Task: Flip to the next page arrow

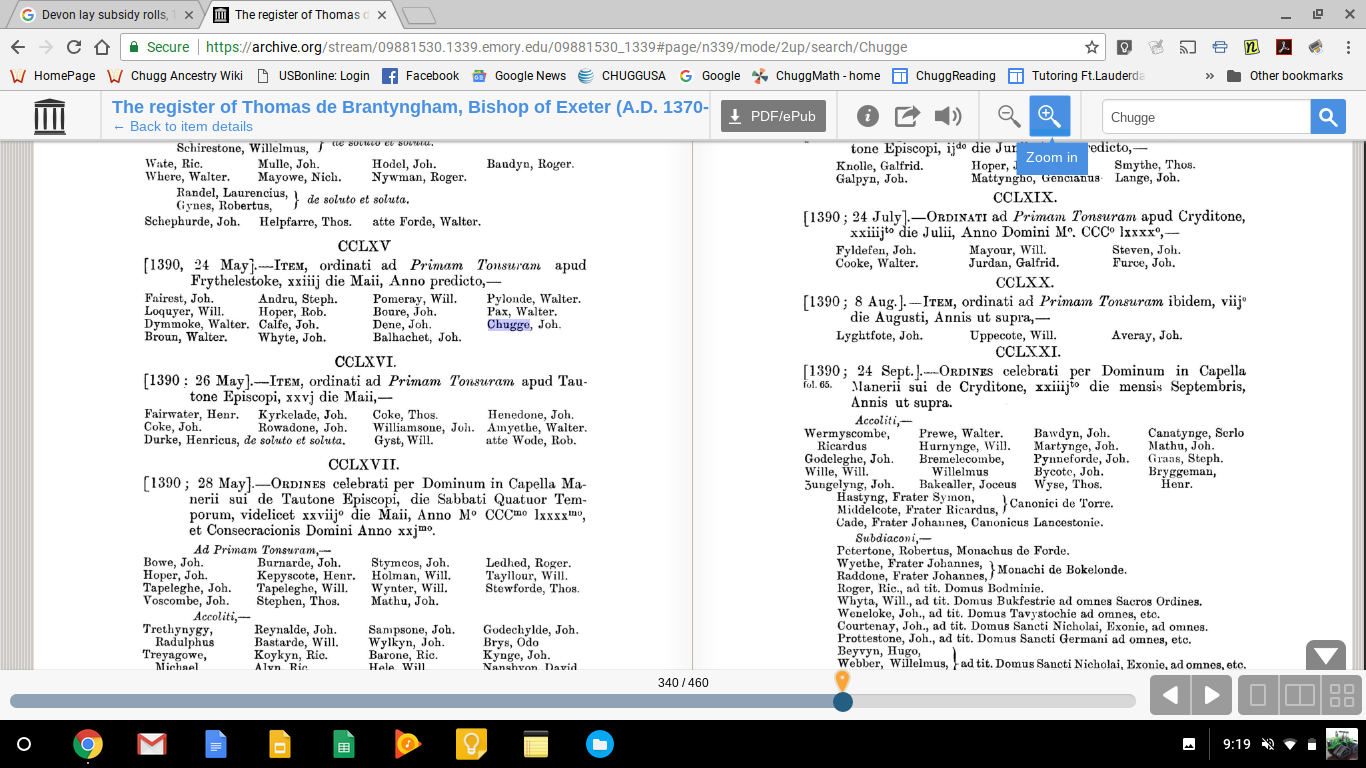Action: [x=1212, y=695]
